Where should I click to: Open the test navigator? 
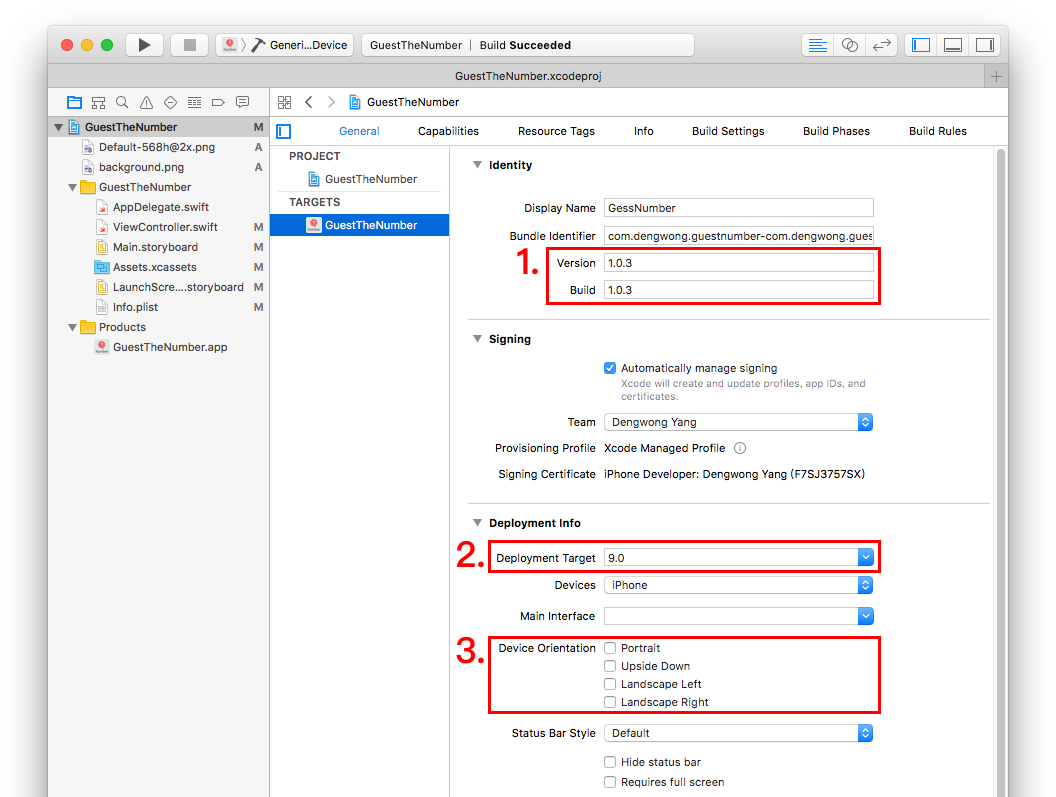[170, 102]
